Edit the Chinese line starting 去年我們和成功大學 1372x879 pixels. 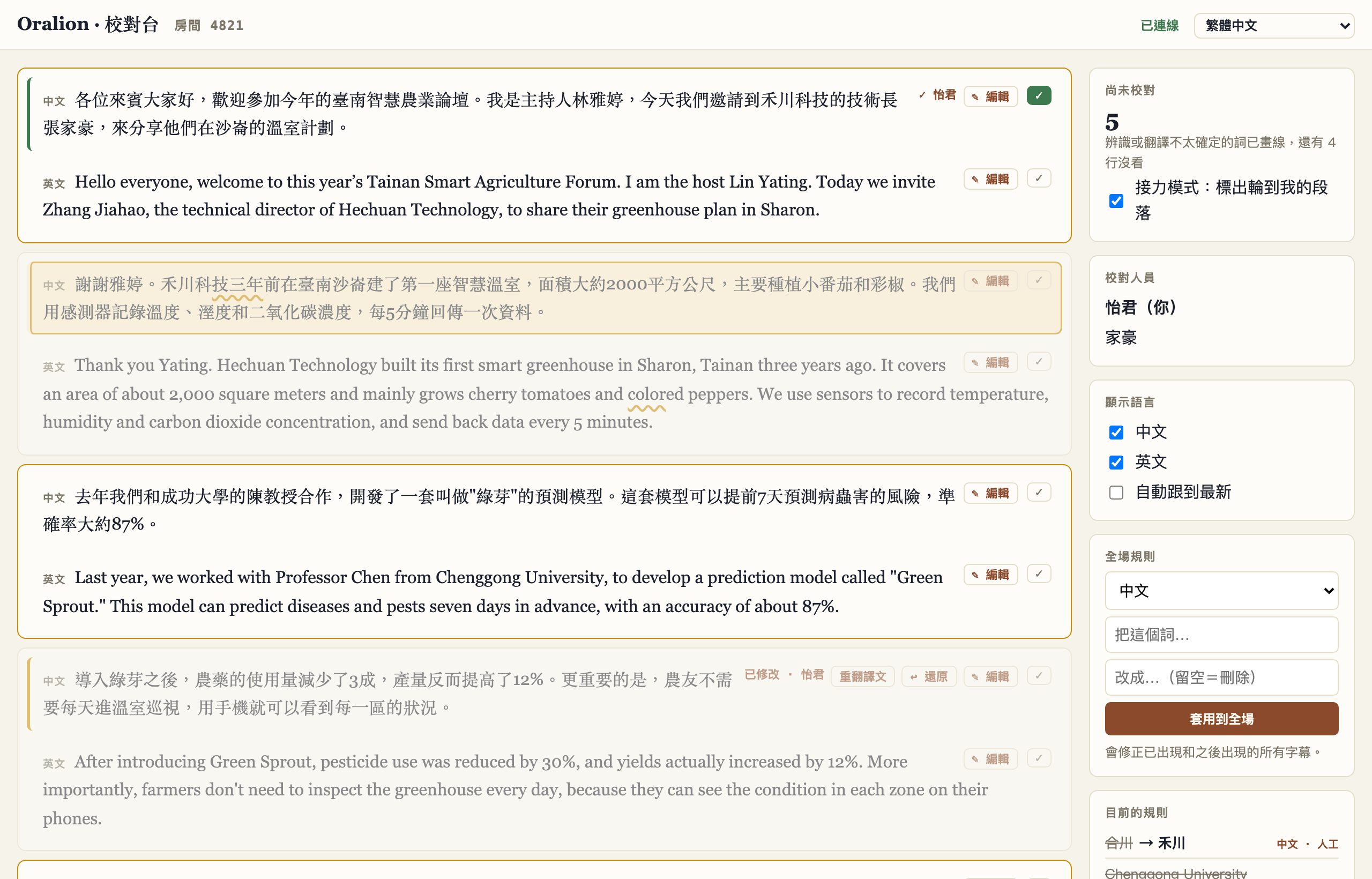pyautogui.click(x=991, y=493)
